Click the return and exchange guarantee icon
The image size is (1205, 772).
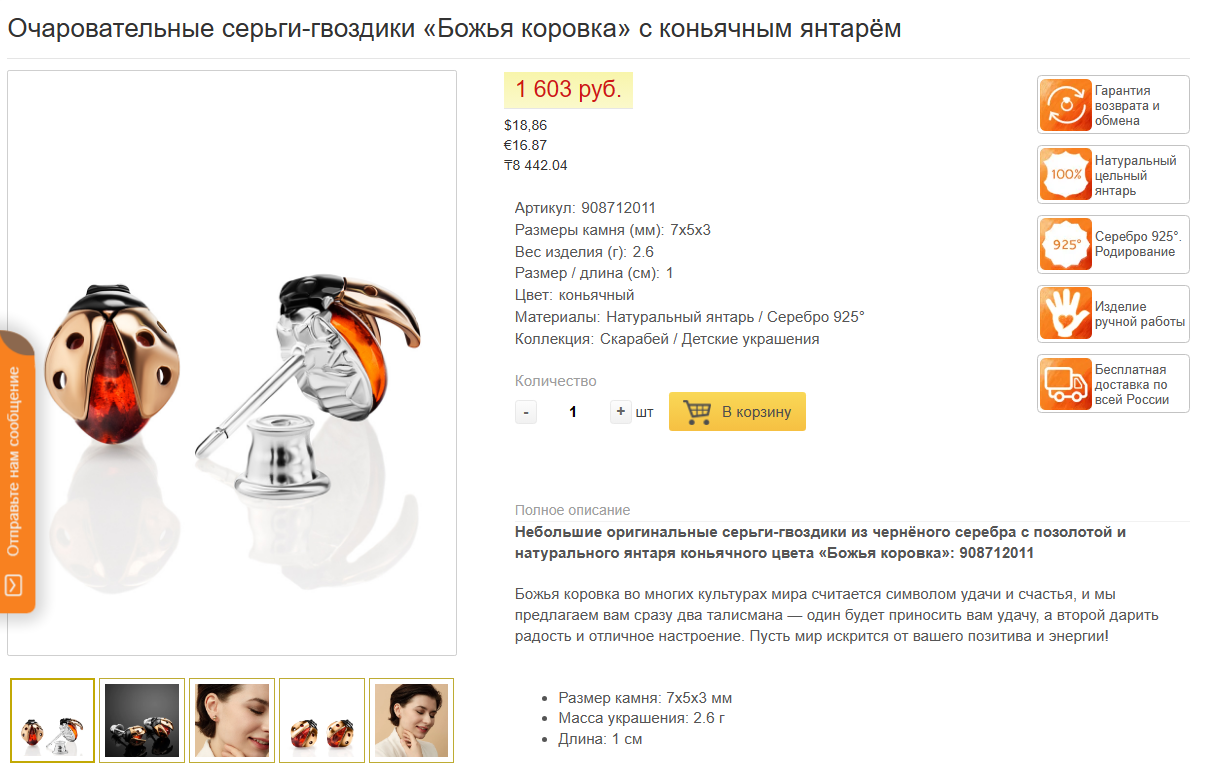1065,105
